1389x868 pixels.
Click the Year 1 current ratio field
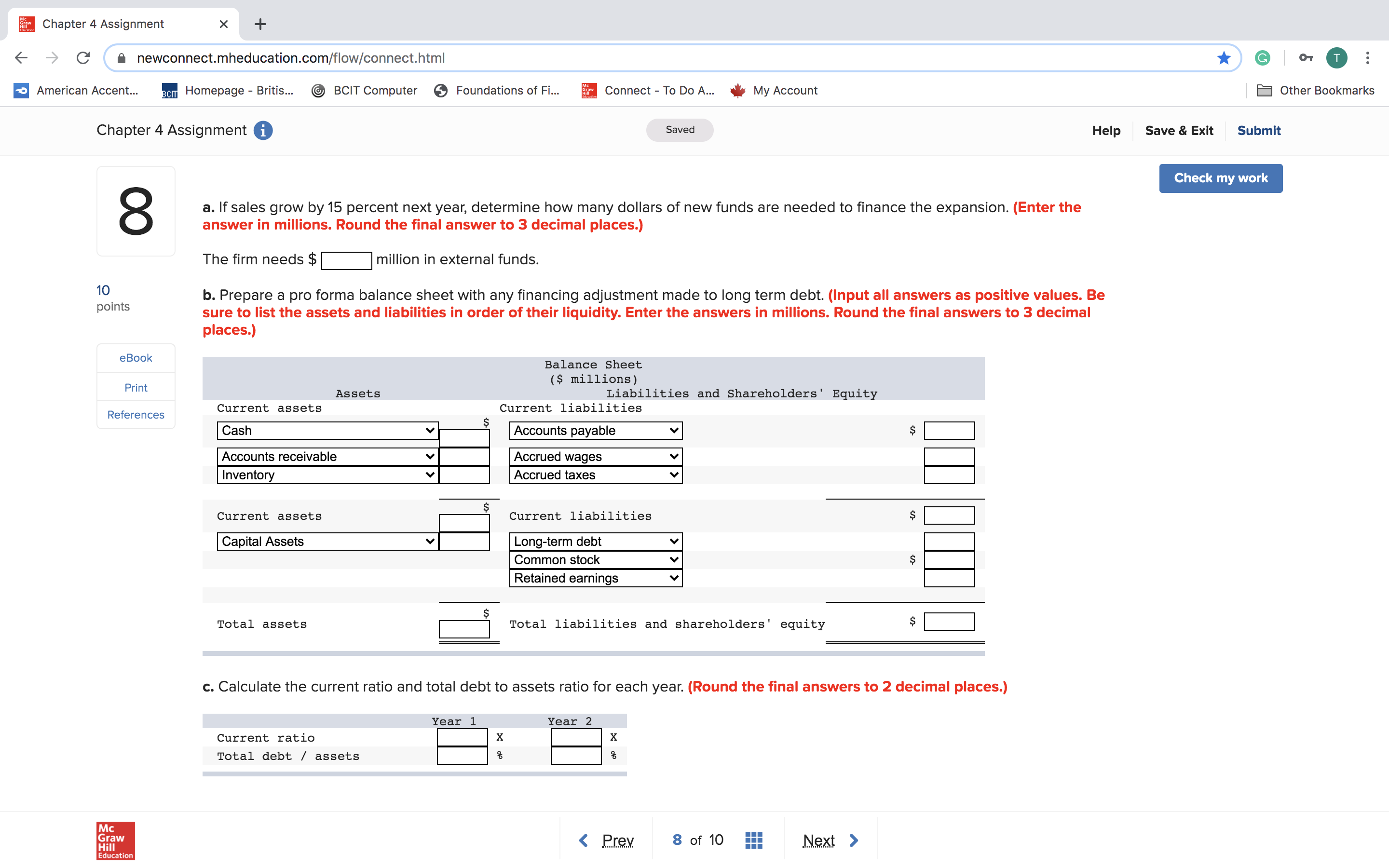(x=462, y=737)
